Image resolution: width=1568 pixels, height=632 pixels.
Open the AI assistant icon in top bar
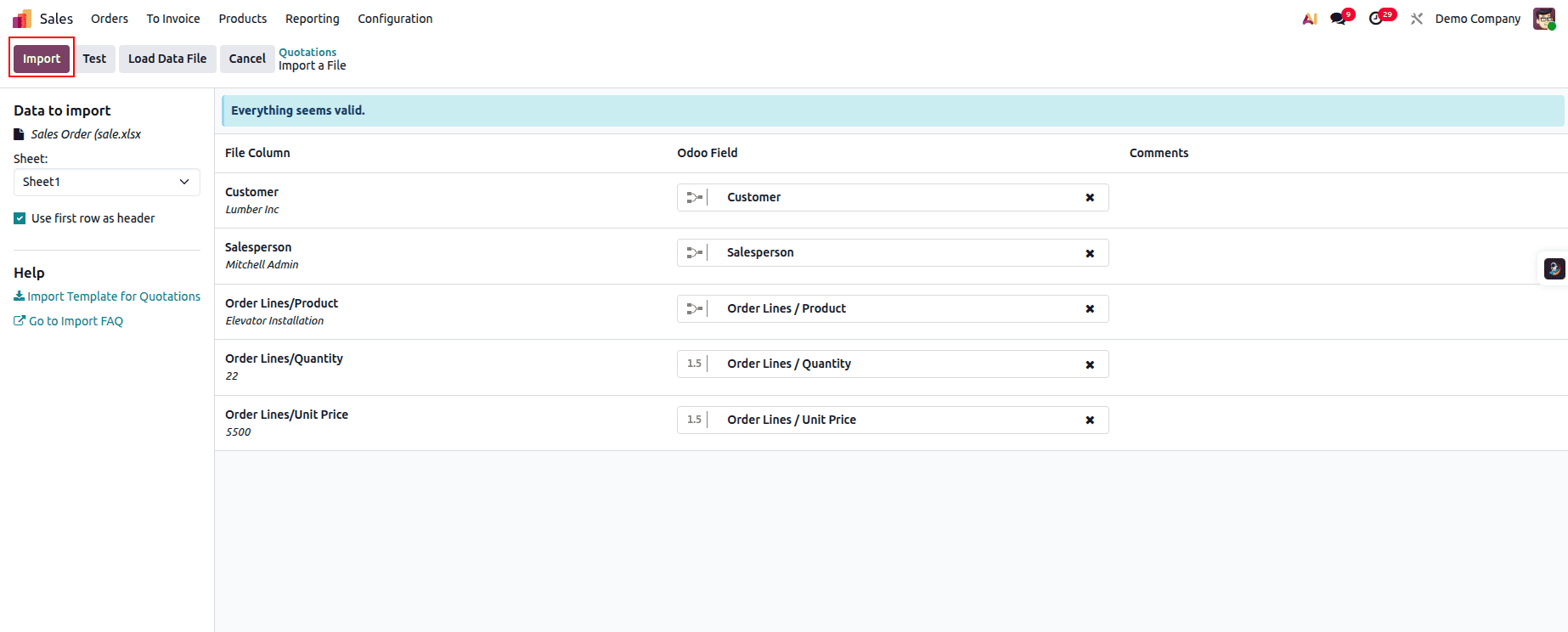[1310, 19]
